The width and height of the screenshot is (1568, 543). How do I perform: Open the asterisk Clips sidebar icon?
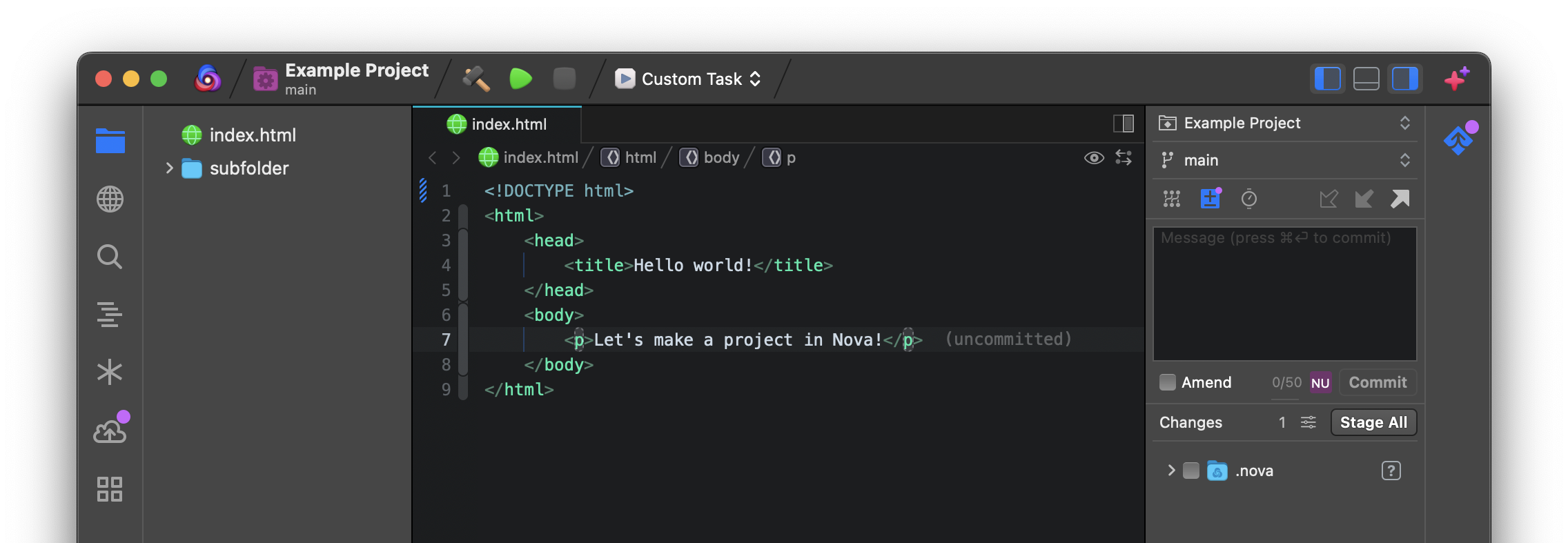click(x=110, y=373)
